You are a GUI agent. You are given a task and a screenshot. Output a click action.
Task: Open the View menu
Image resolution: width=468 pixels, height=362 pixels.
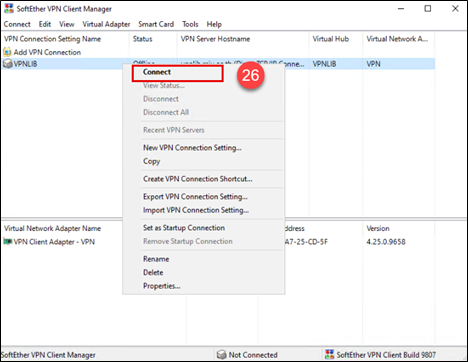(67, 24)
